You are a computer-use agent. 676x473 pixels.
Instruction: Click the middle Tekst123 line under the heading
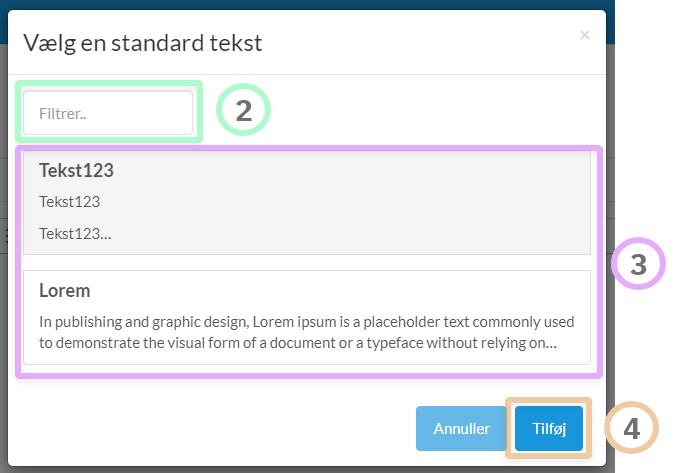[69, 202]
